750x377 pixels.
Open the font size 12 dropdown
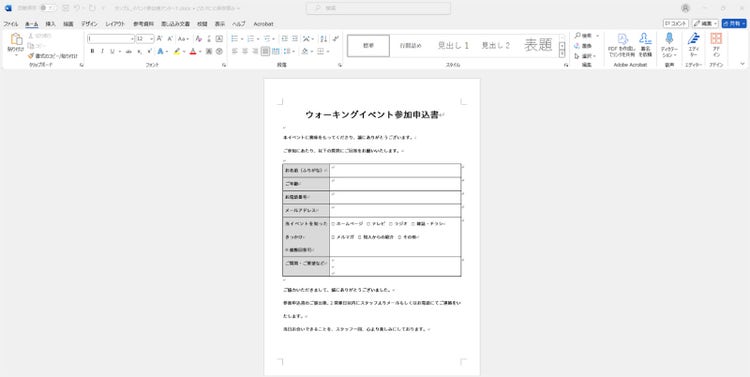coord(152,39)
